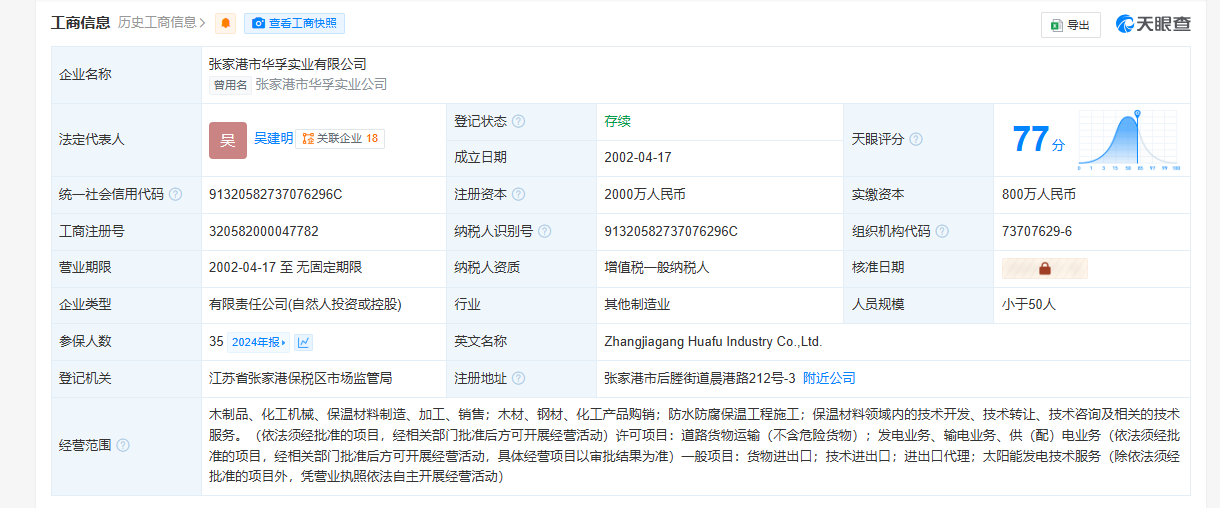
Task: Click registration number 320582000047782
Action: (x=264, y=231)
